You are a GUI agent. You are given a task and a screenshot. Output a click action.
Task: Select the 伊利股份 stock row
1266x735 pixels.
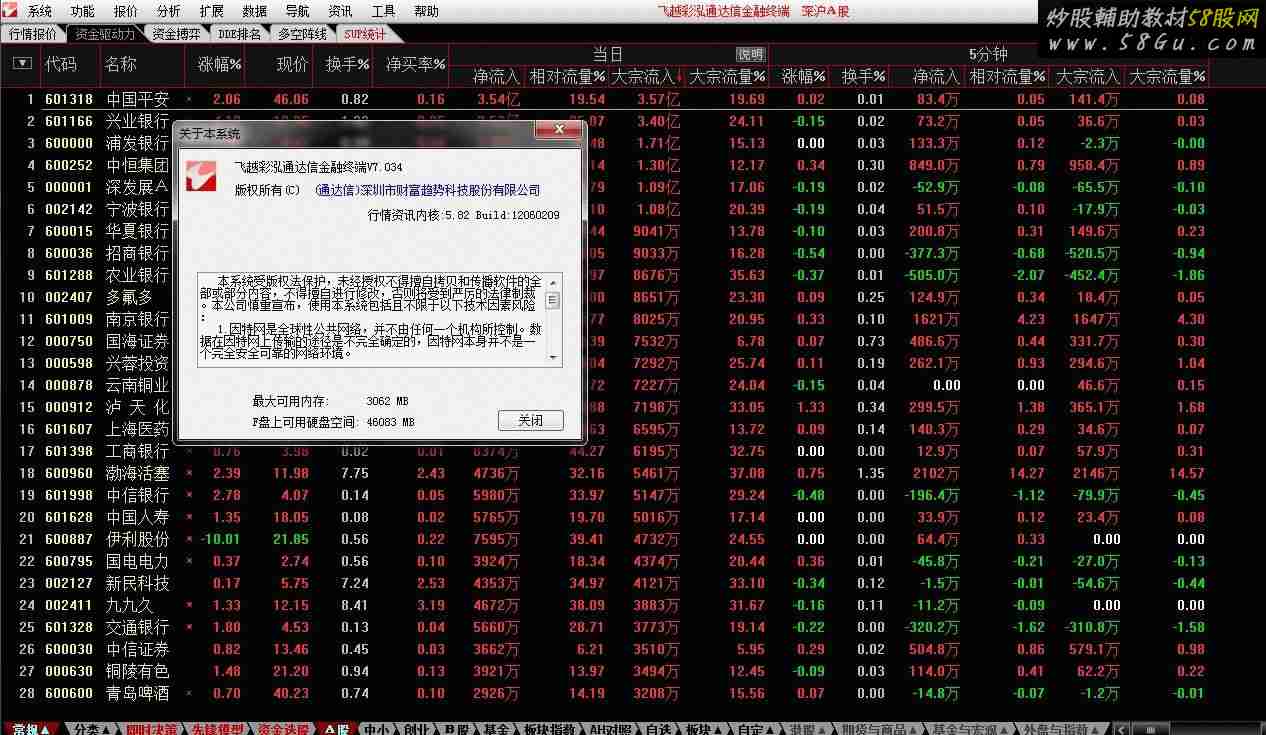(604, 539)
